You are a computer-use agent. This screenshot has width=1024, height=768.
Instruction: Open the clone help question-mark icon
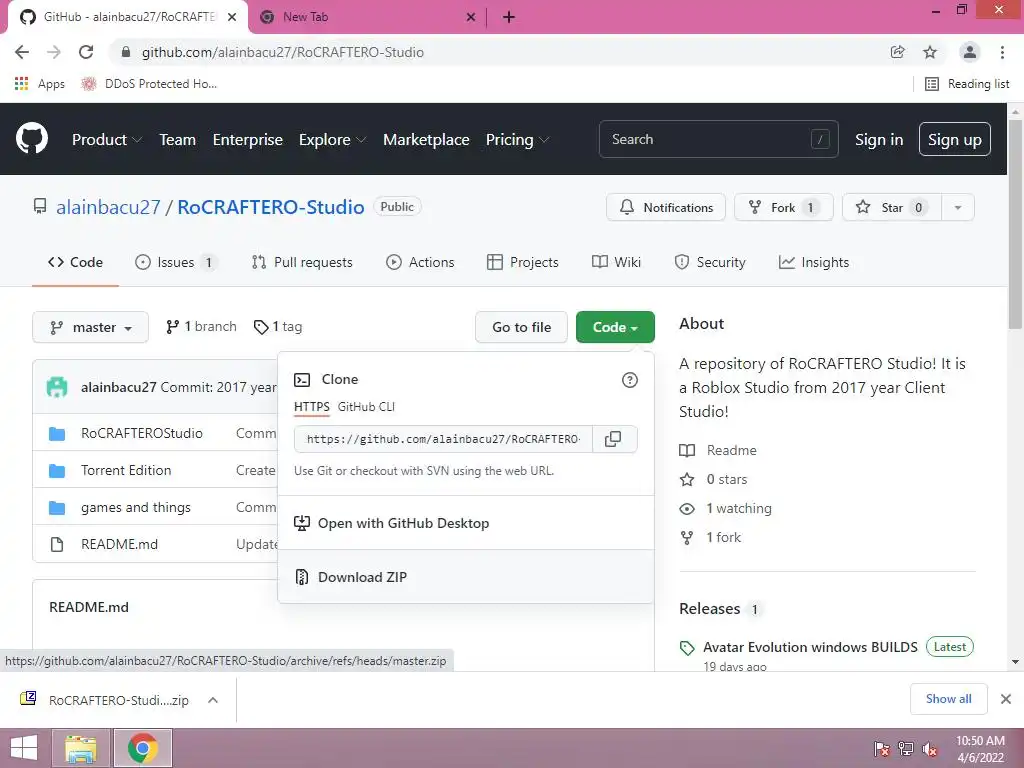(x=630, y=380)
